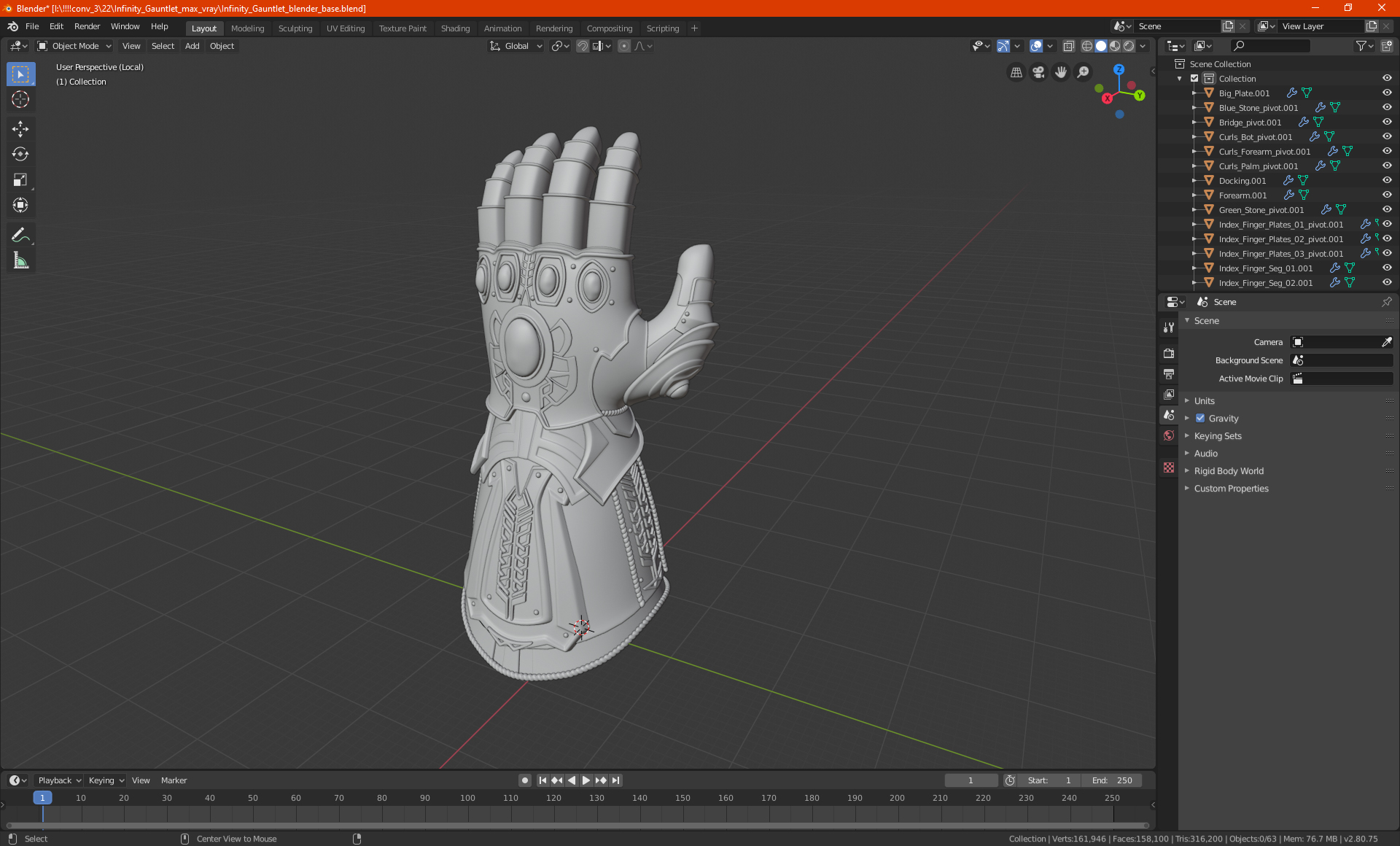The image size is (1400, 846).
Task: Open the Object Mode dropdown
Action: point(74,46)
